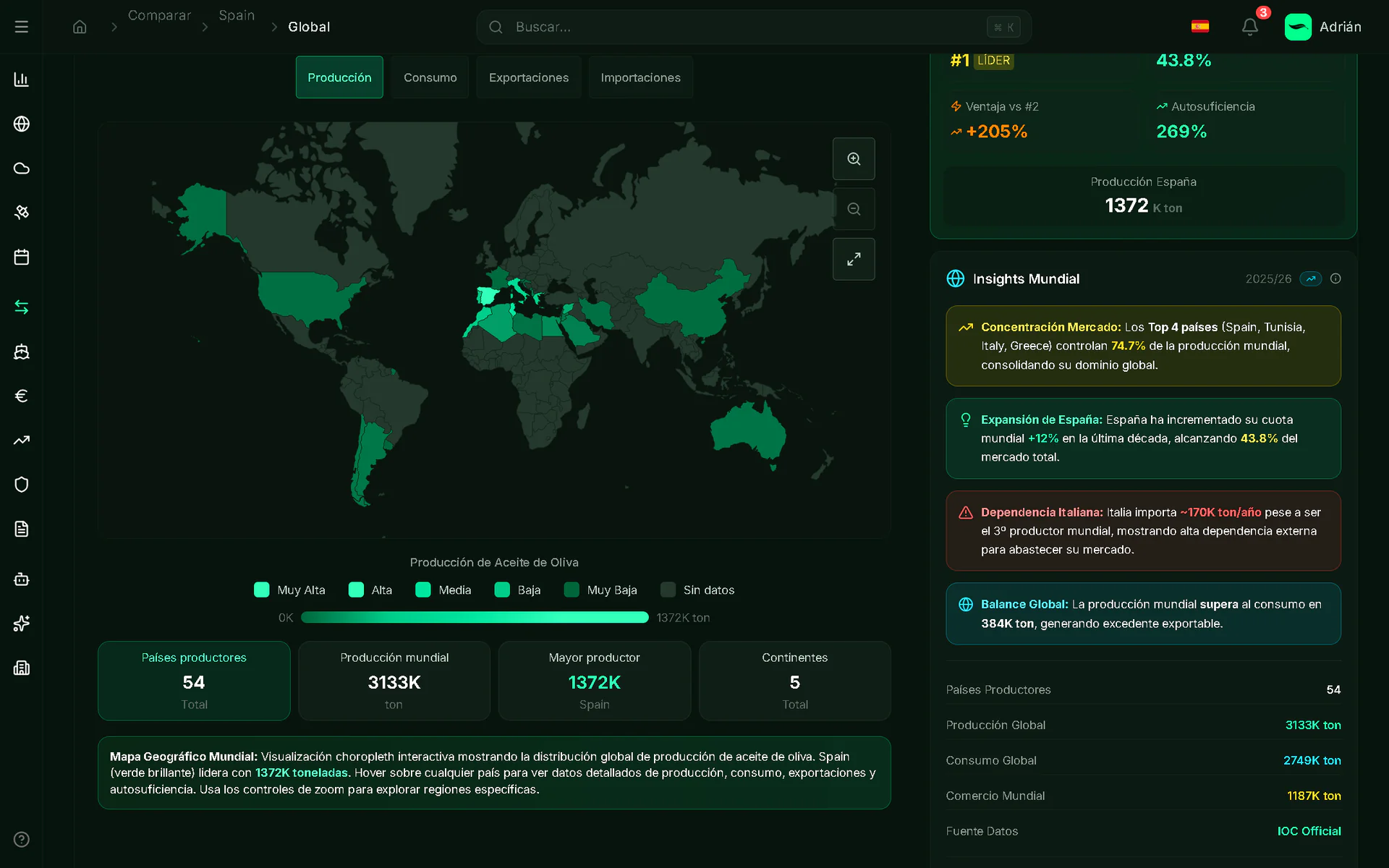The width and height of the screenshot is (1389, 868).
Task: Open the notifications bell with 3 alerts
Action: 1250,27
